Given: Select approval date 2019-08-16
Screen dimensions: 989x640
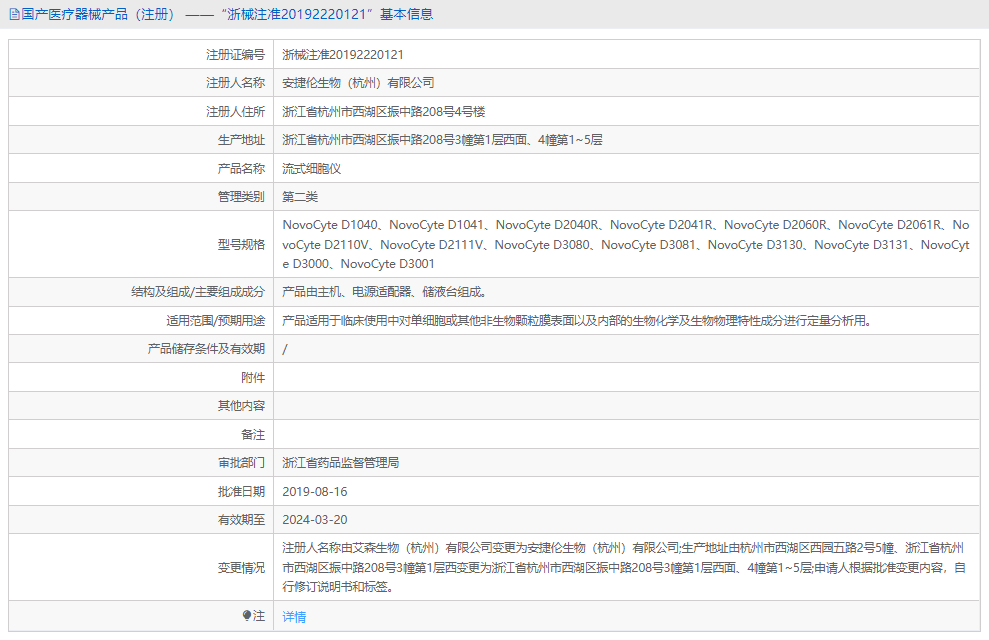Looking at the screenshot, I should coord(314,492).
